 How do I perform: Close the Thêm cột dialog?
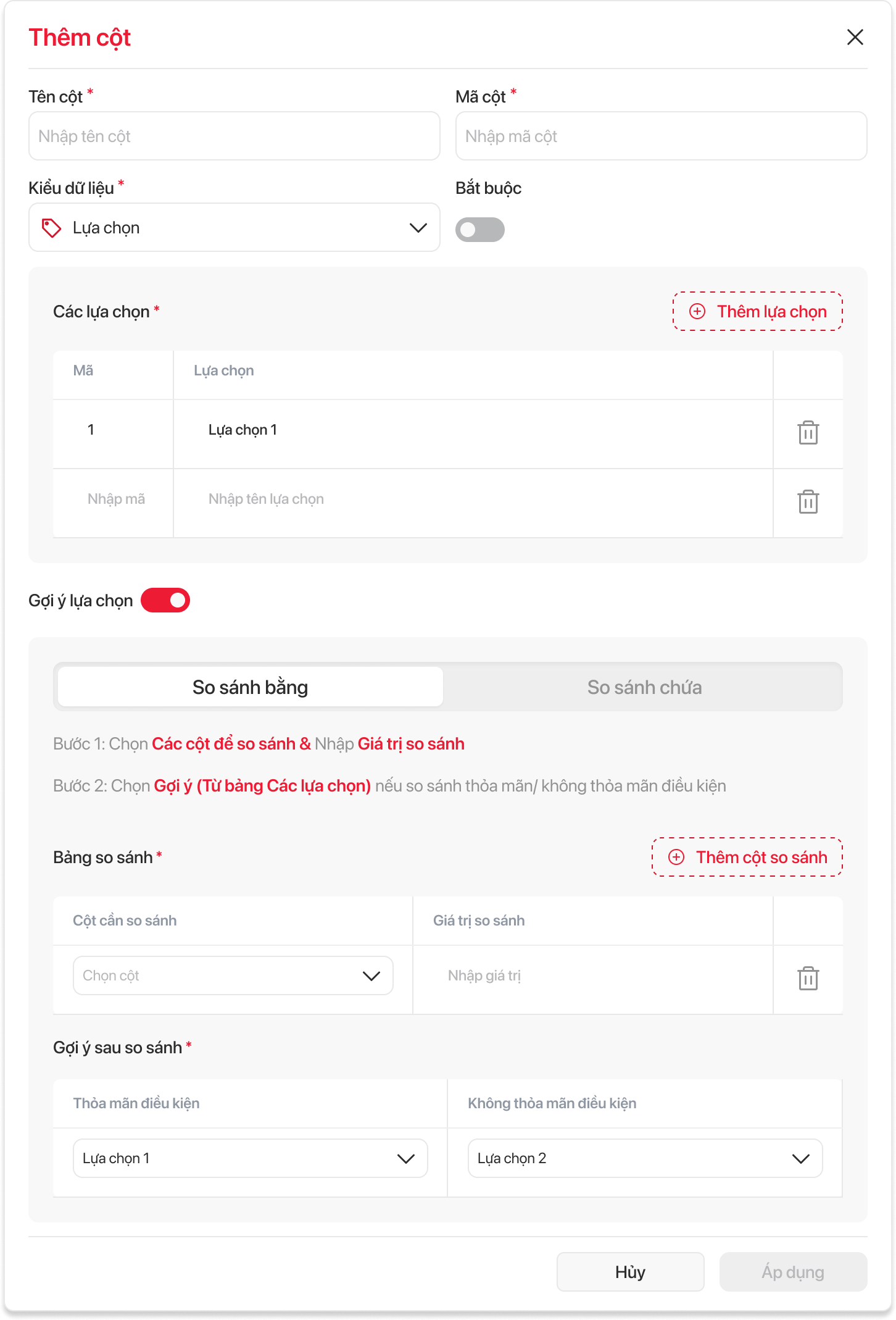855,37
